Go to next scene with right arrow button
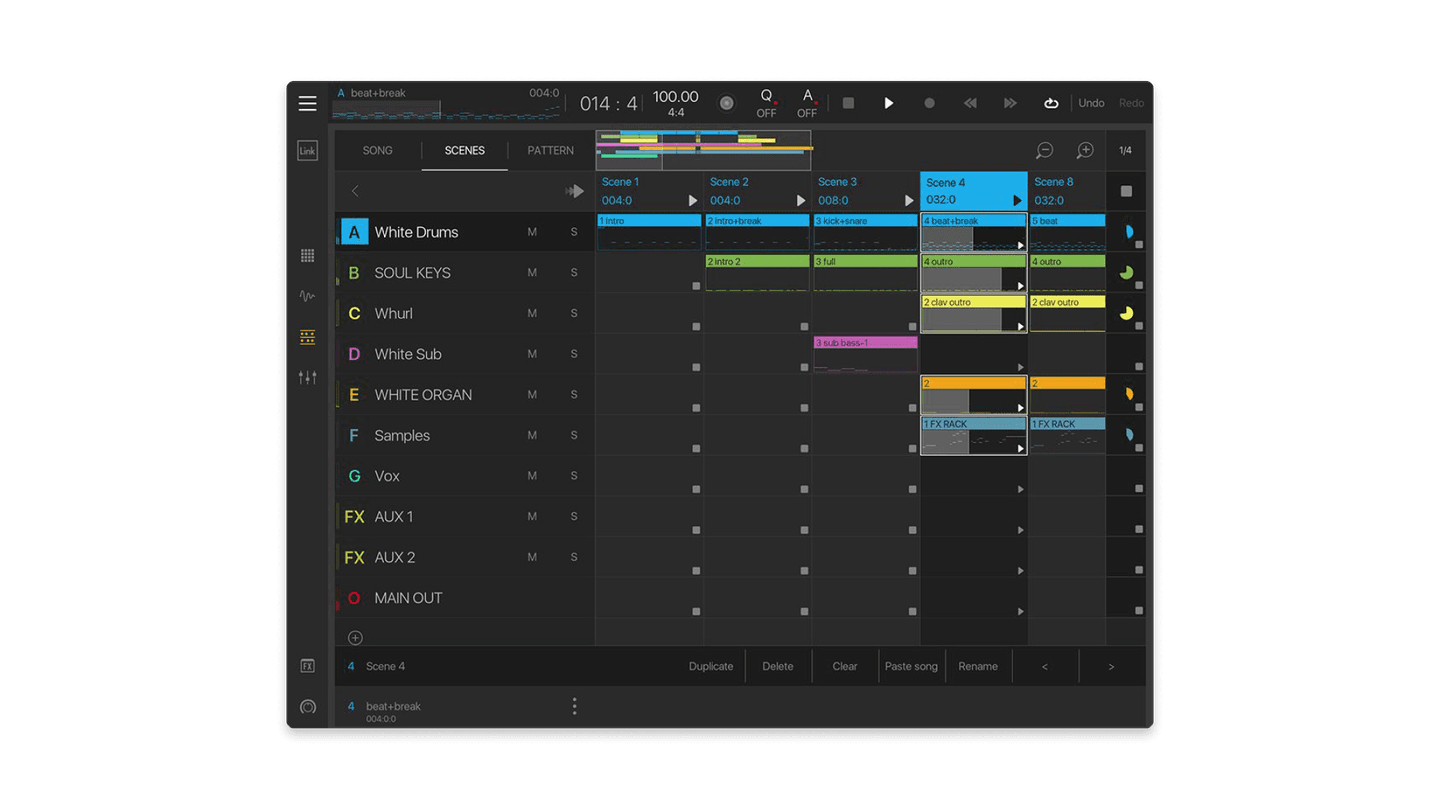The width and height of the screenshot is (1440, 810). [1112, 666]
